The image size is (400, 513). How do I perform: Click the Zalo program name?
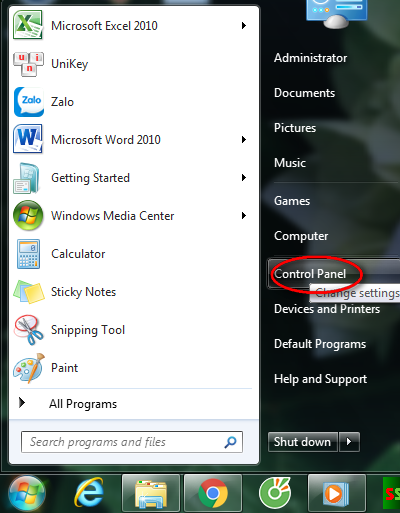click(x=62, y=102)
